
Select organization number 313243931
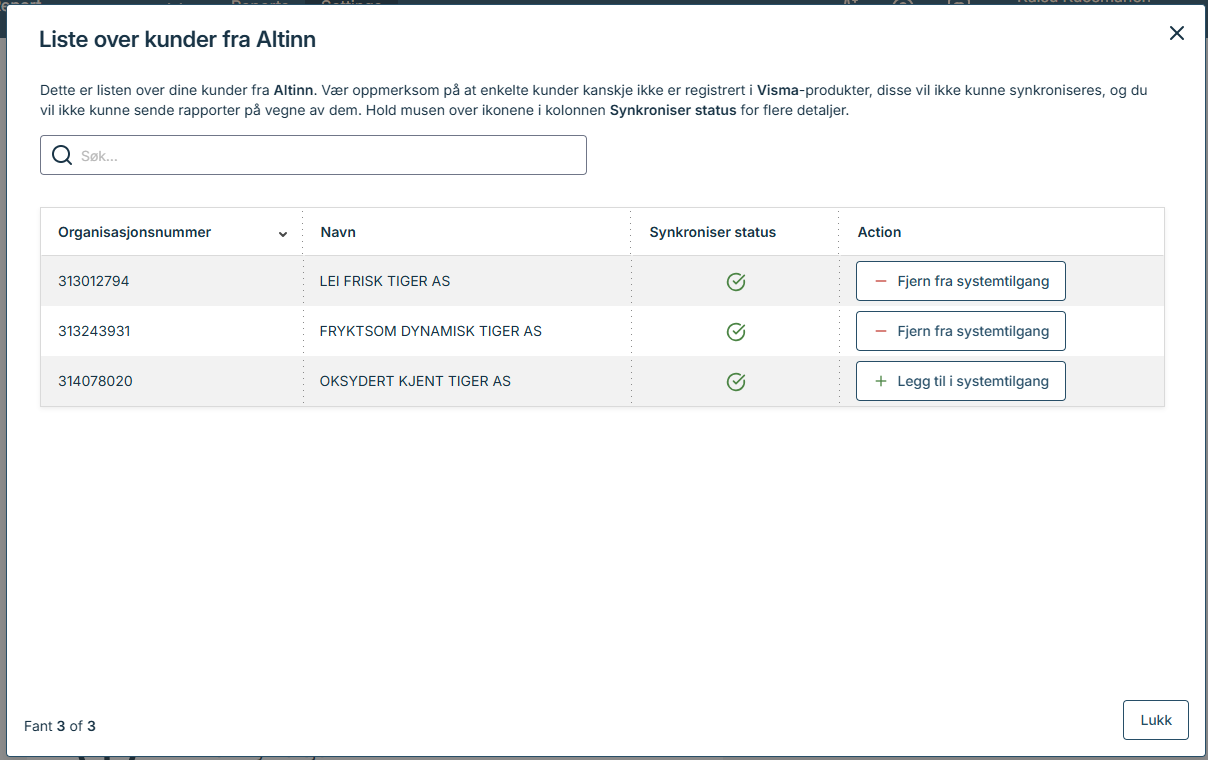pyautogui.click(x=94, y=331)
